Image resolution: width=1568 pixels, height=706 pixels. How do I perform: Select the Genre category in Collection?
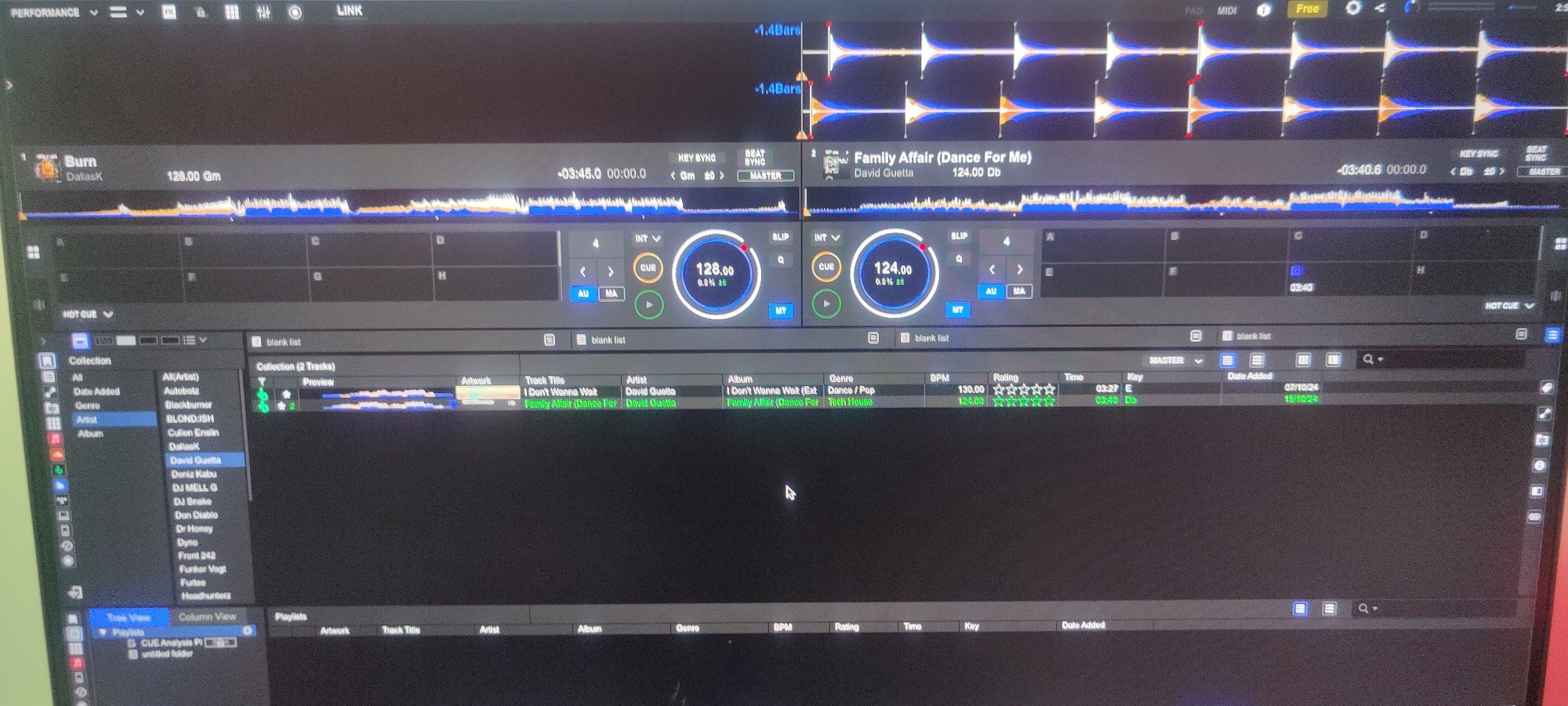[88, 406]
